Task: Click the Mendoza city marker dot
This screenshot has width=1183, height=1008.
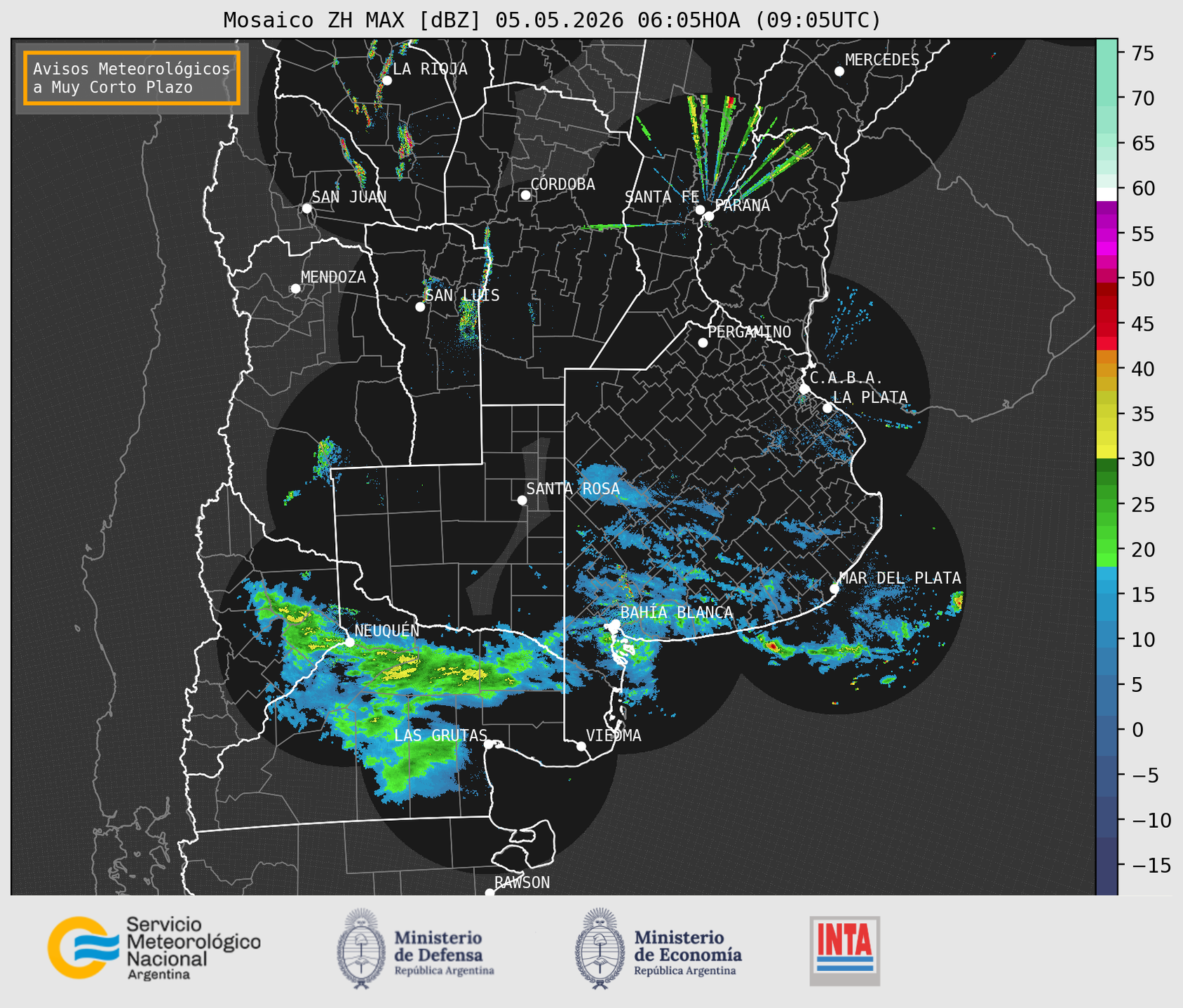Action: (x=295, y=288)
